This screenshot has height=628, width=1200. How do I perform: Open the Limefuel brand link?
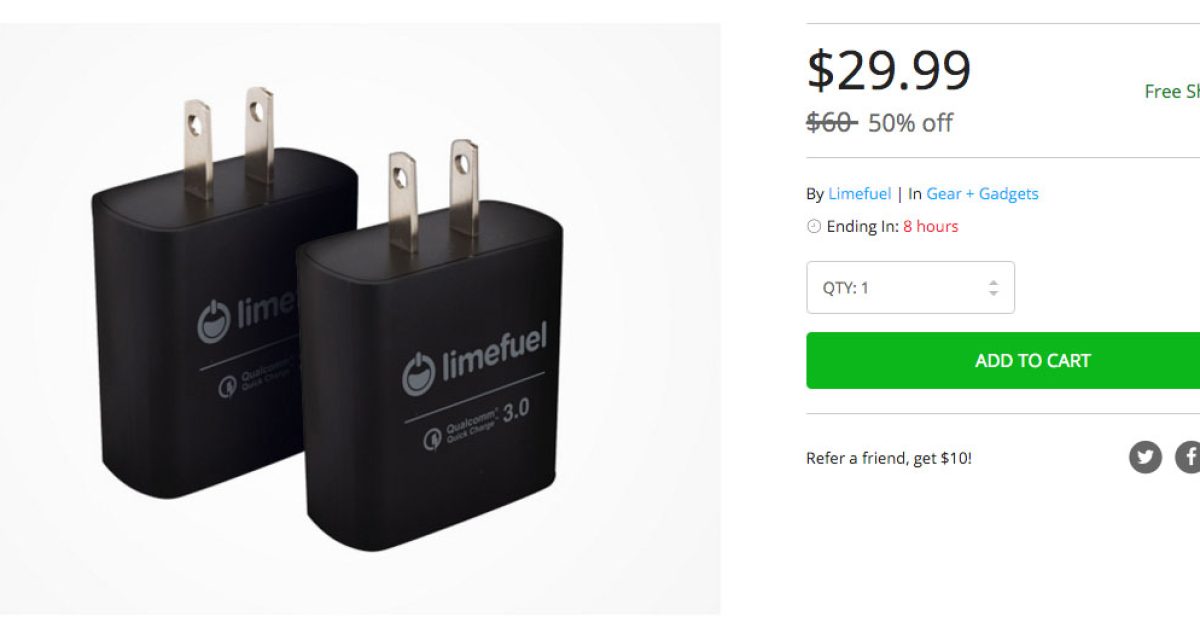click(859, 194)
